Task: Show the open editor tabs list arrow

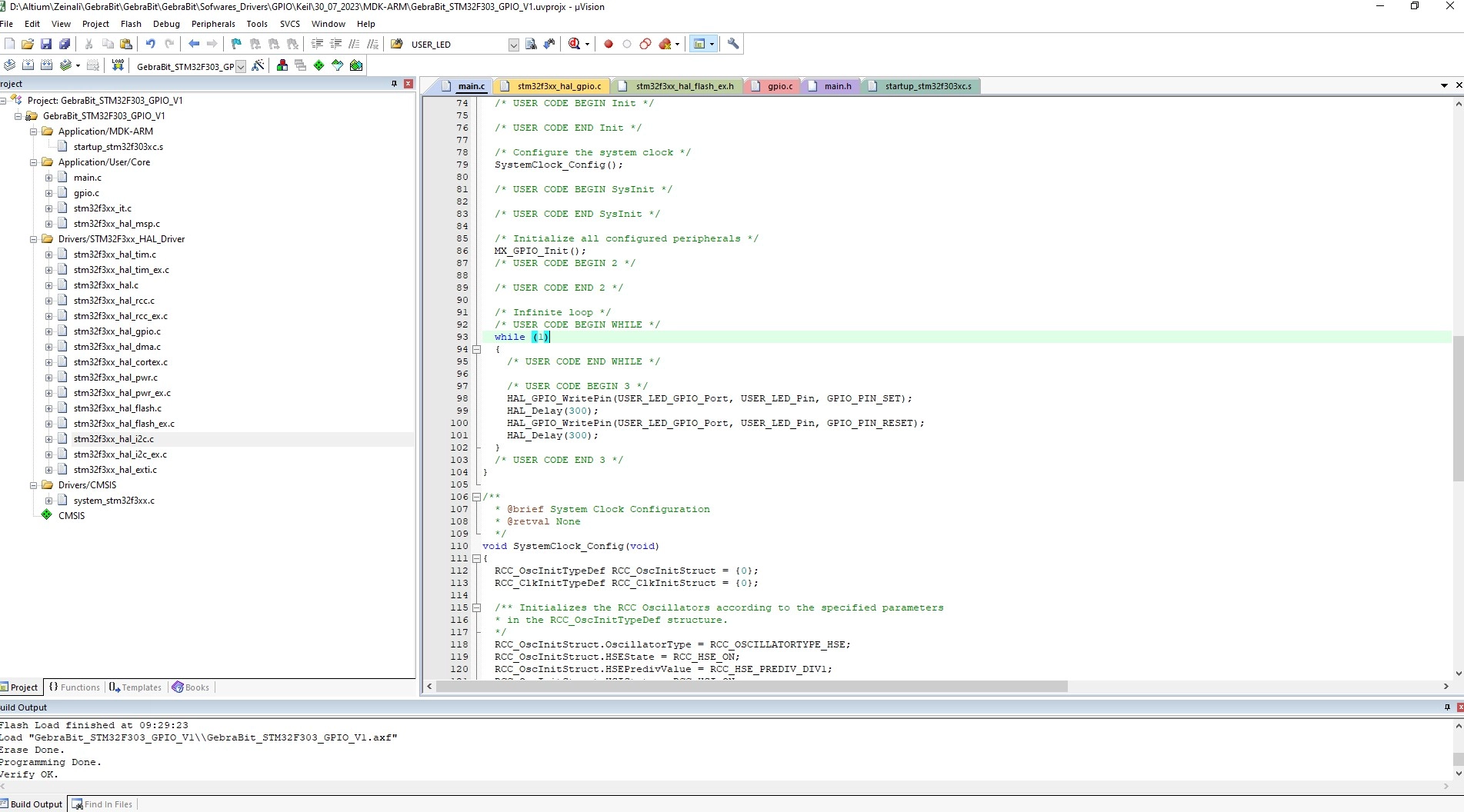Action: pyautogui.click(x=1444, y=85)
